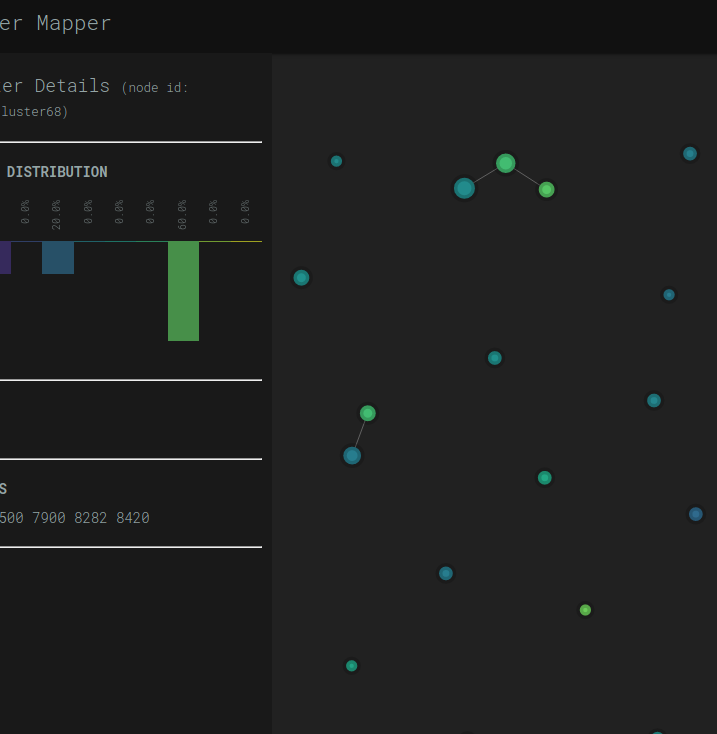This screenshot has width=717, height=734.
Task: Select the green 60% distribution bar
Action: 183,291
